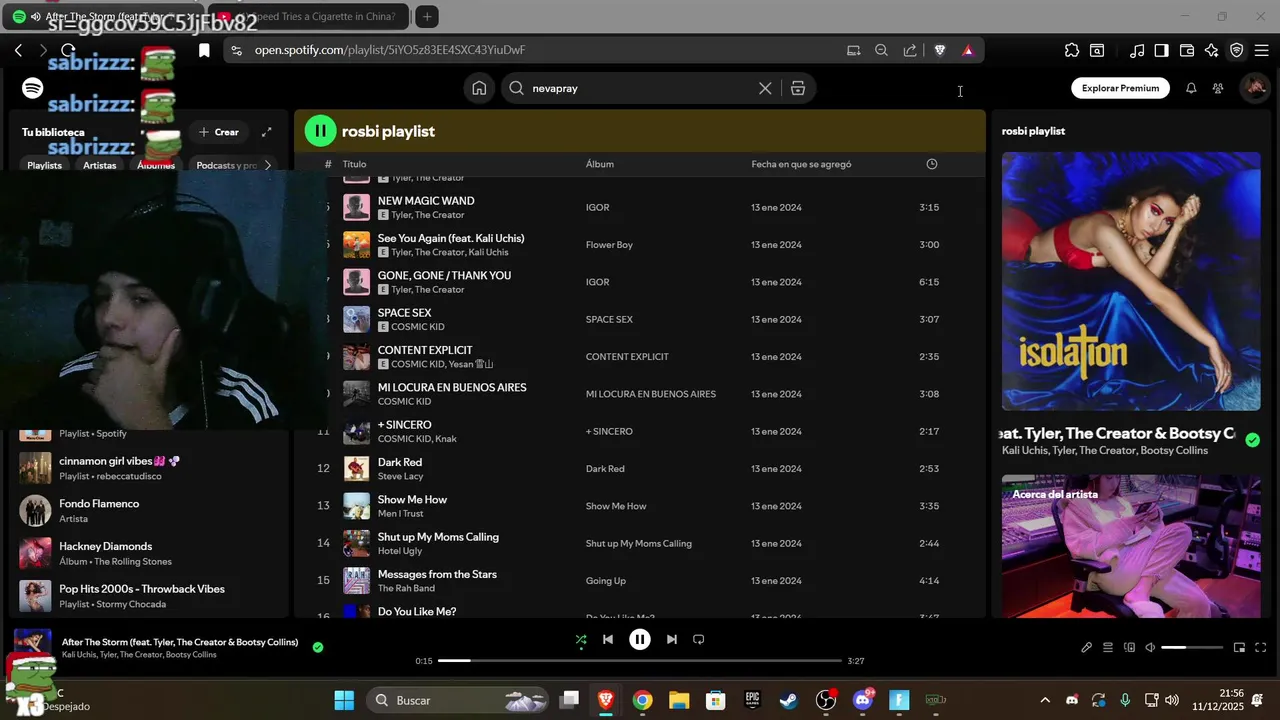Mute volume with speaker icon

(x=1150, y=648)
